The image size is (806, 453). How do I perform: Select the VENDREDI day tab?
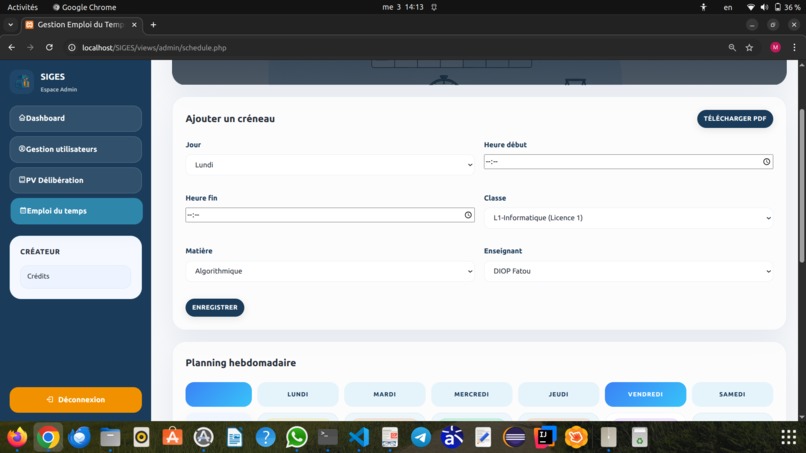[x=645, y=394]
